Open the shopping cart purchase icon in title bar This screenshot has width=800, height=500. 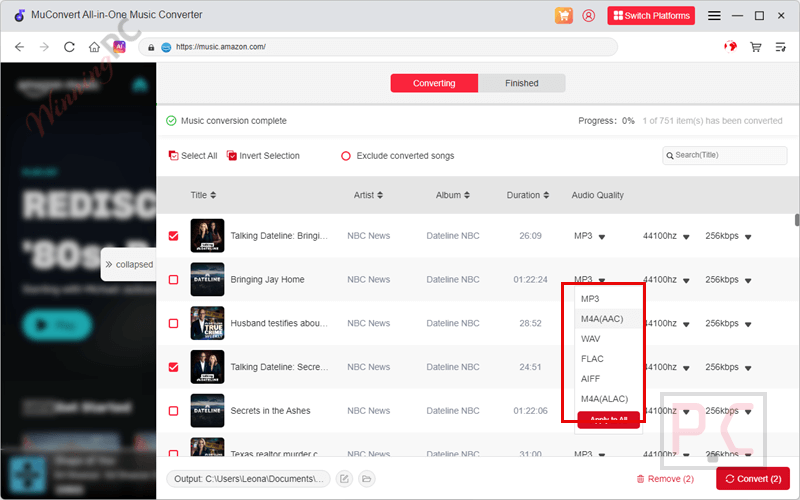[x=563, y=15]
